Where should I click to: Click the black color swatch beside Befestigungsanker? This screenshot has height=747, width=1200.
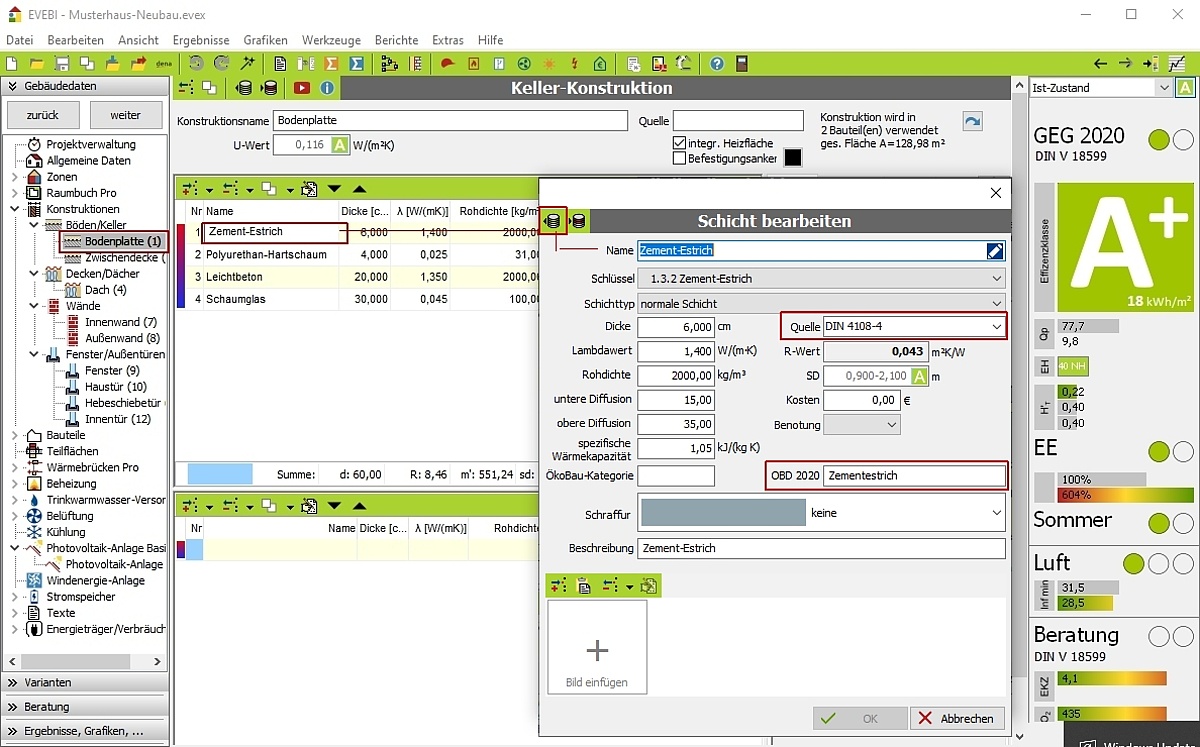pos(793,157)
